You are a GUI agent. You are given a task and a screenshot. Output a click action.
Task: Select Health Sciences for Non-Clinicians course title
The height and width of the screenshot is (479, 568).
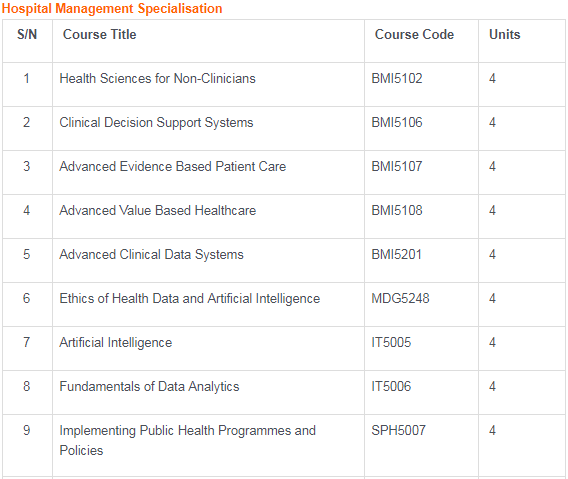(x=158, y=79)
